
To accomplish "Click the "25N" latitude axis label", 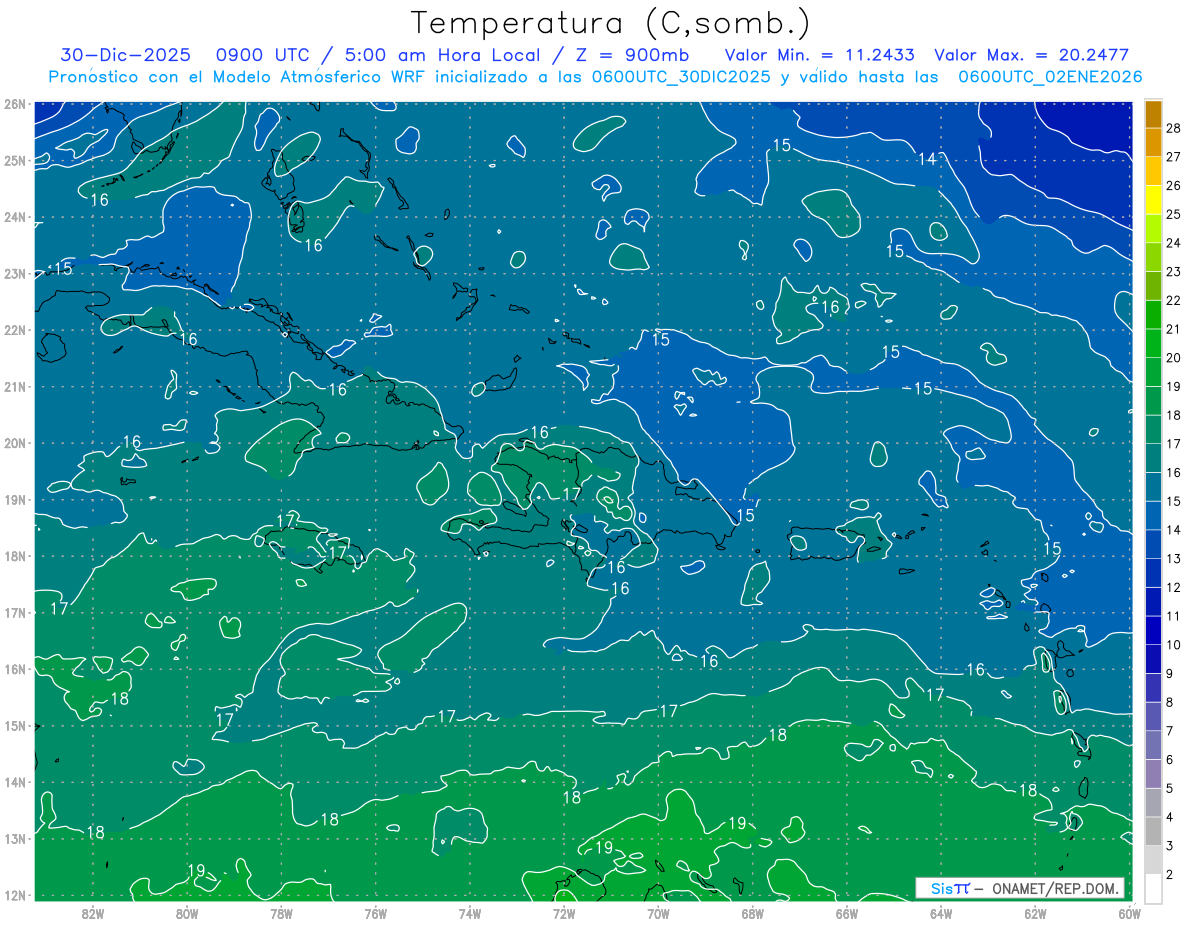I will click(x=15, y=160).
